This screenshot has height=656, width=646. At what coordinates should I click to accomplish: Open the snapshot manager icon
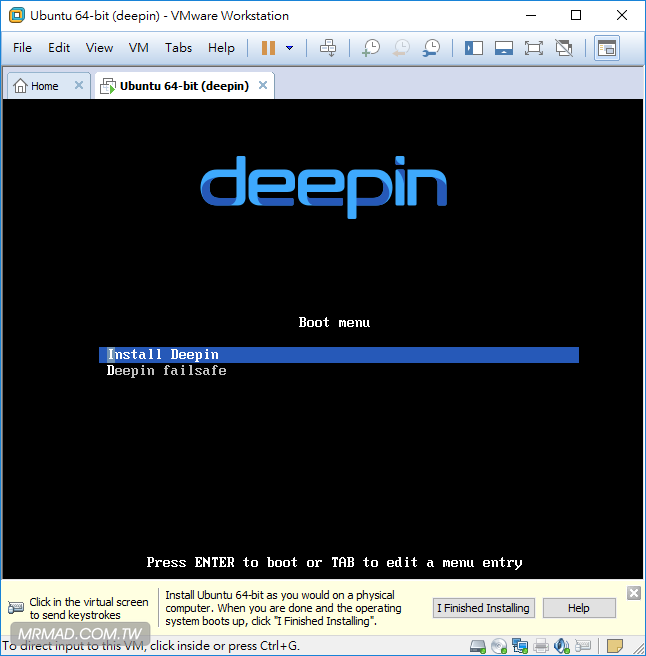tap(431, 48)
